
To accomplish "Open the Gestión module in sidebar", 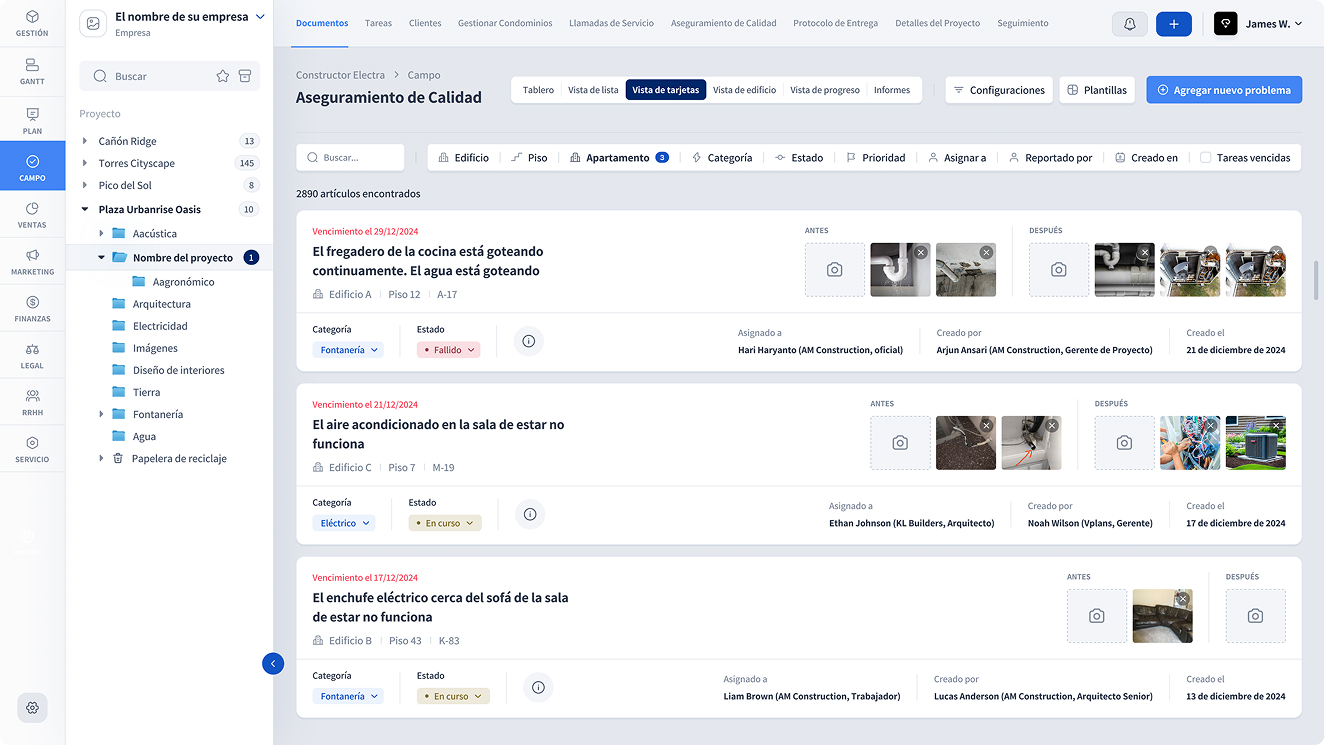I will [x=32, y=23].
